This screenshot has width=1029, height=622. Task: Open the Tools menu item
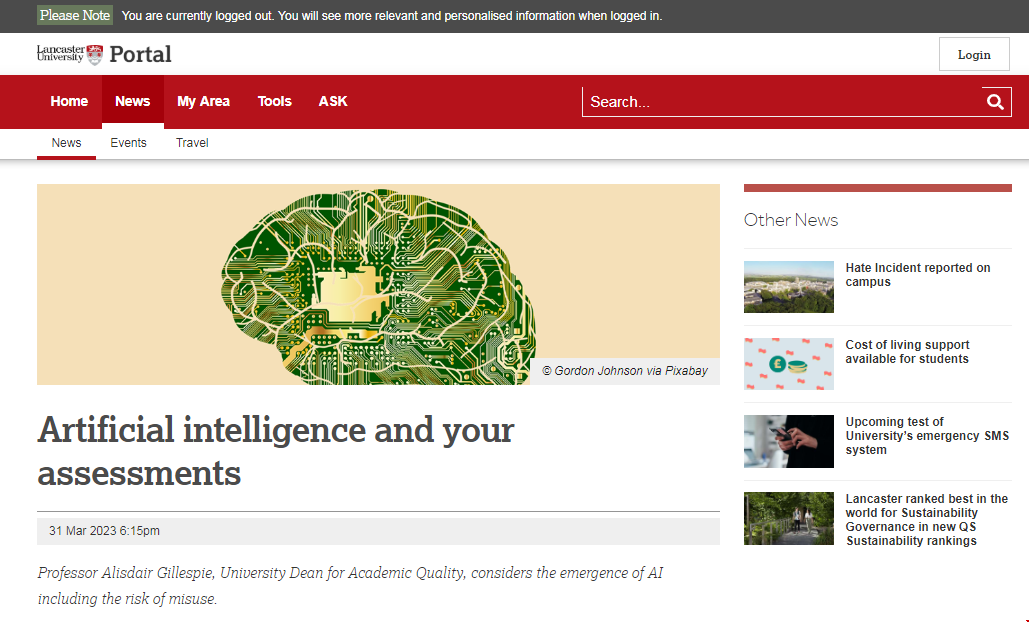click(274, 102)
